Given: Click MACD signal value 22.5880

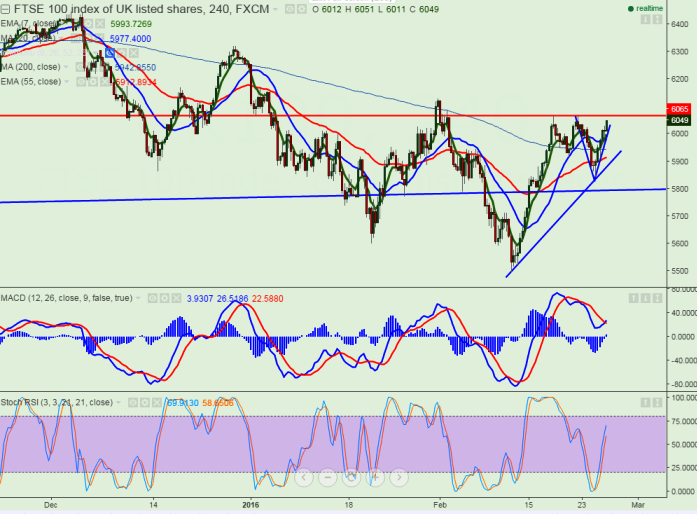Looking at the screenshot, I should click(268, 299).
